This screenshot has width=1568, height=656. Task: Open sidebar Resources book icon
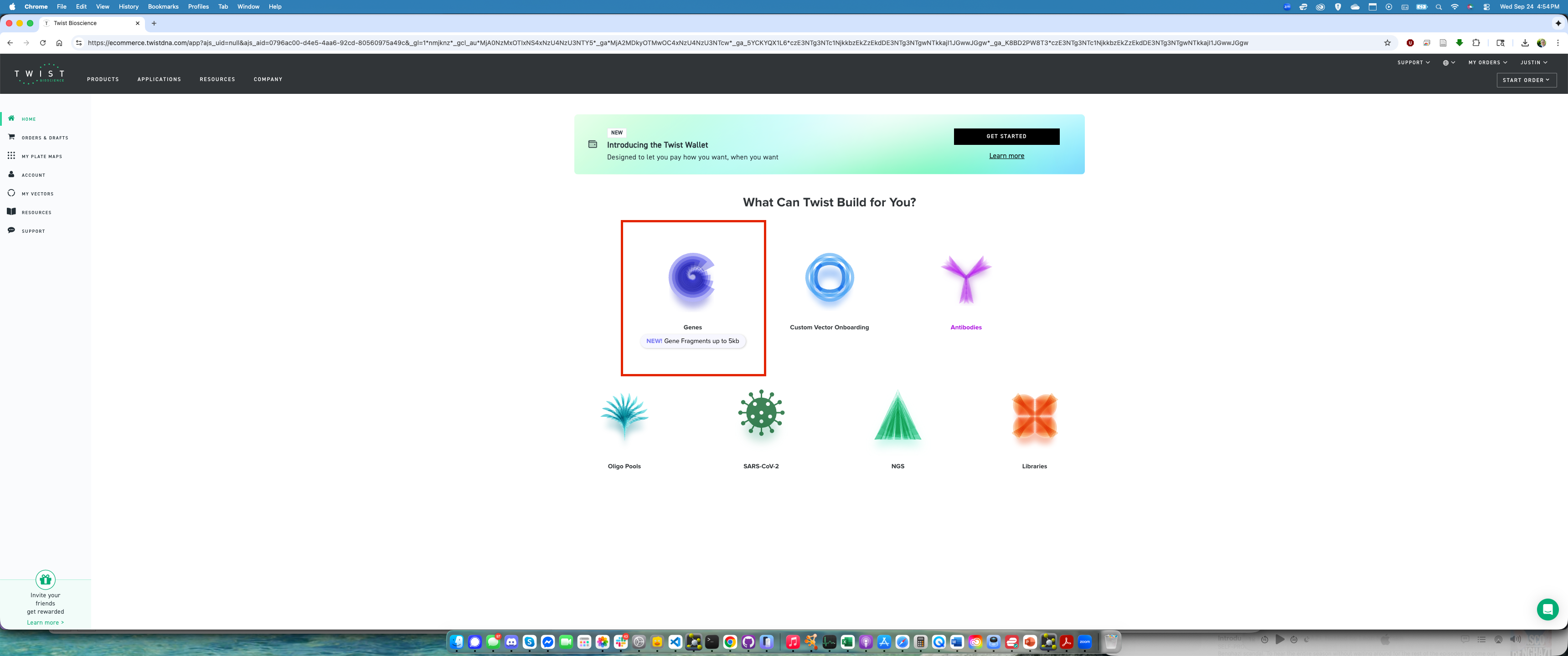coord(11,212)
